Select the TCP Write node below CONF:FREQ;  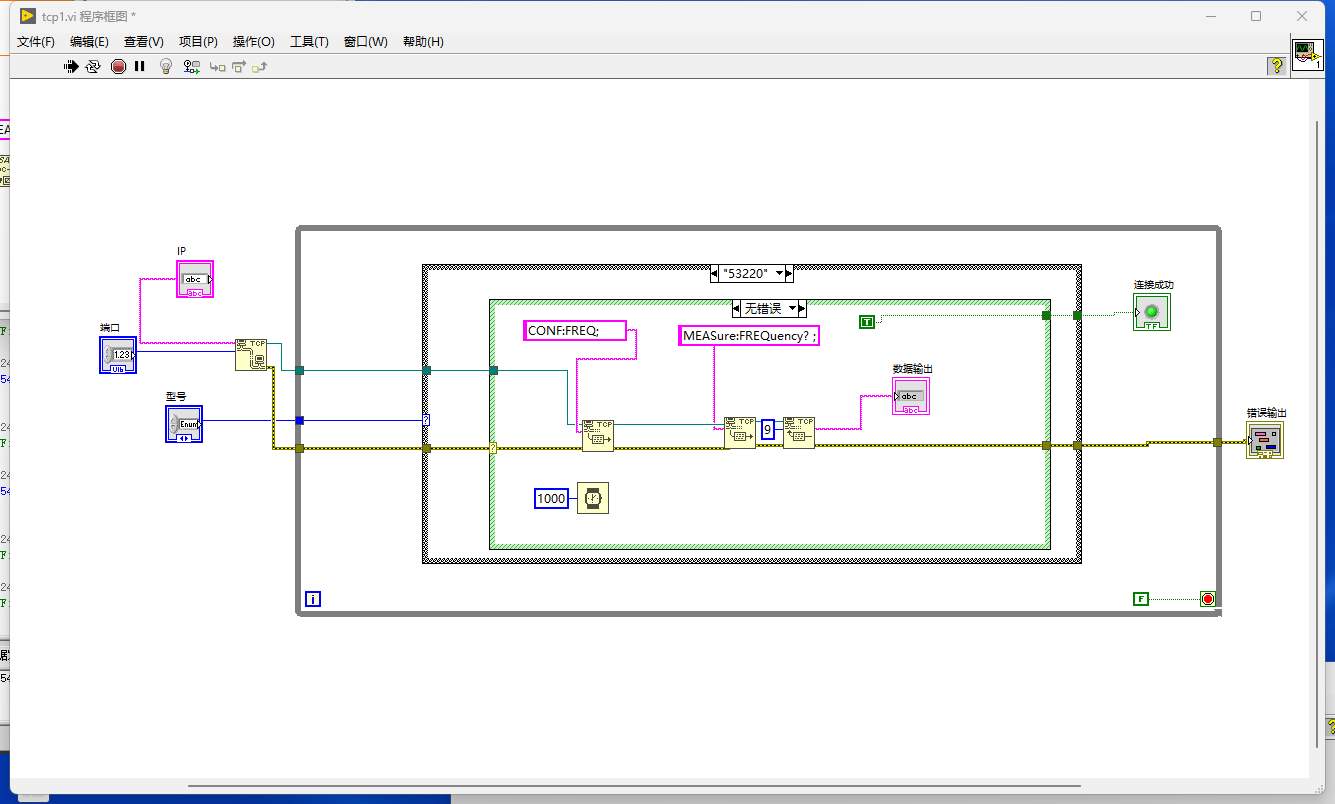pos(598,435)
